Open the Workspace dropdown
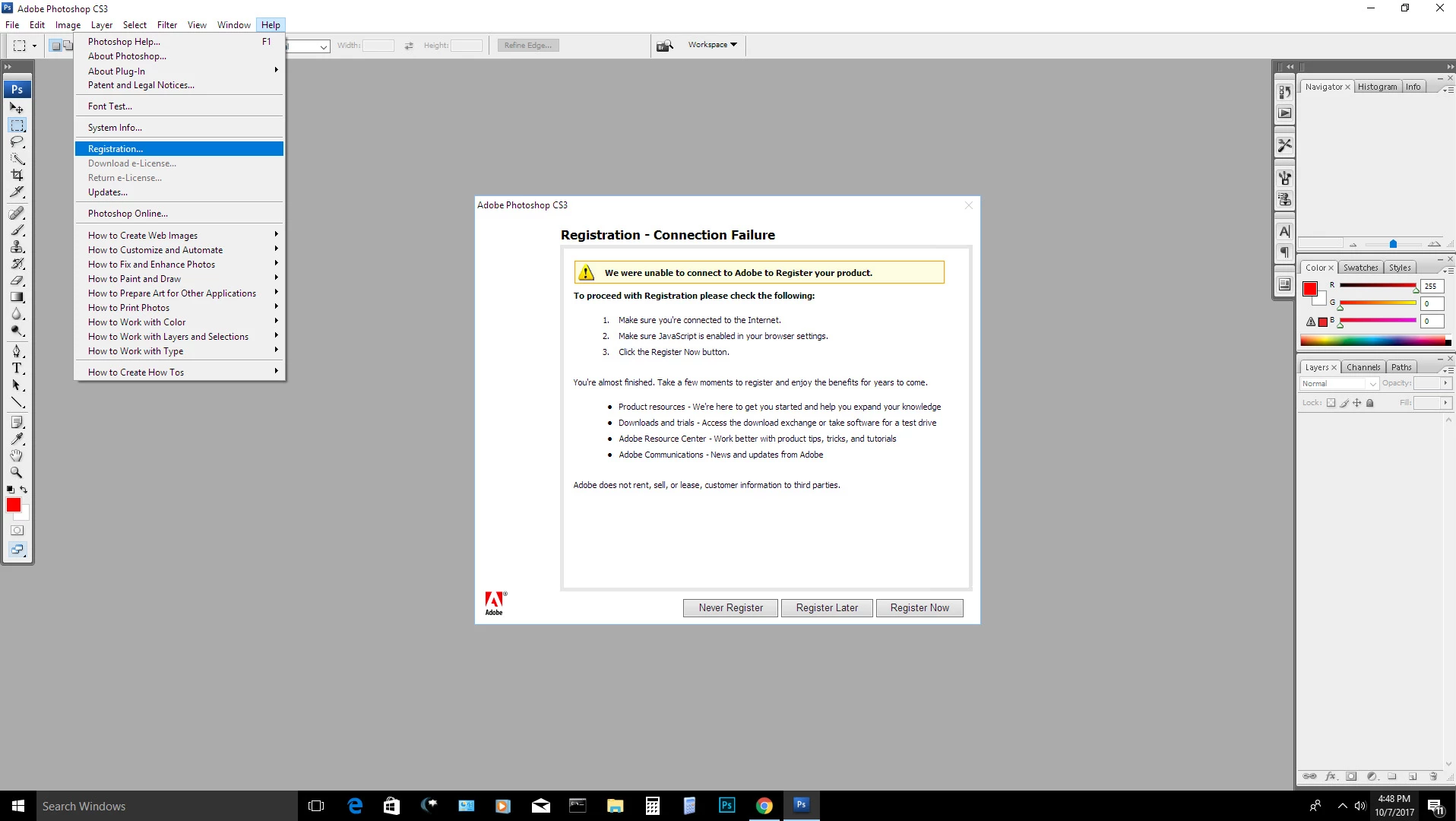This screenshot has width=1456, height=821. pos(712,45)
